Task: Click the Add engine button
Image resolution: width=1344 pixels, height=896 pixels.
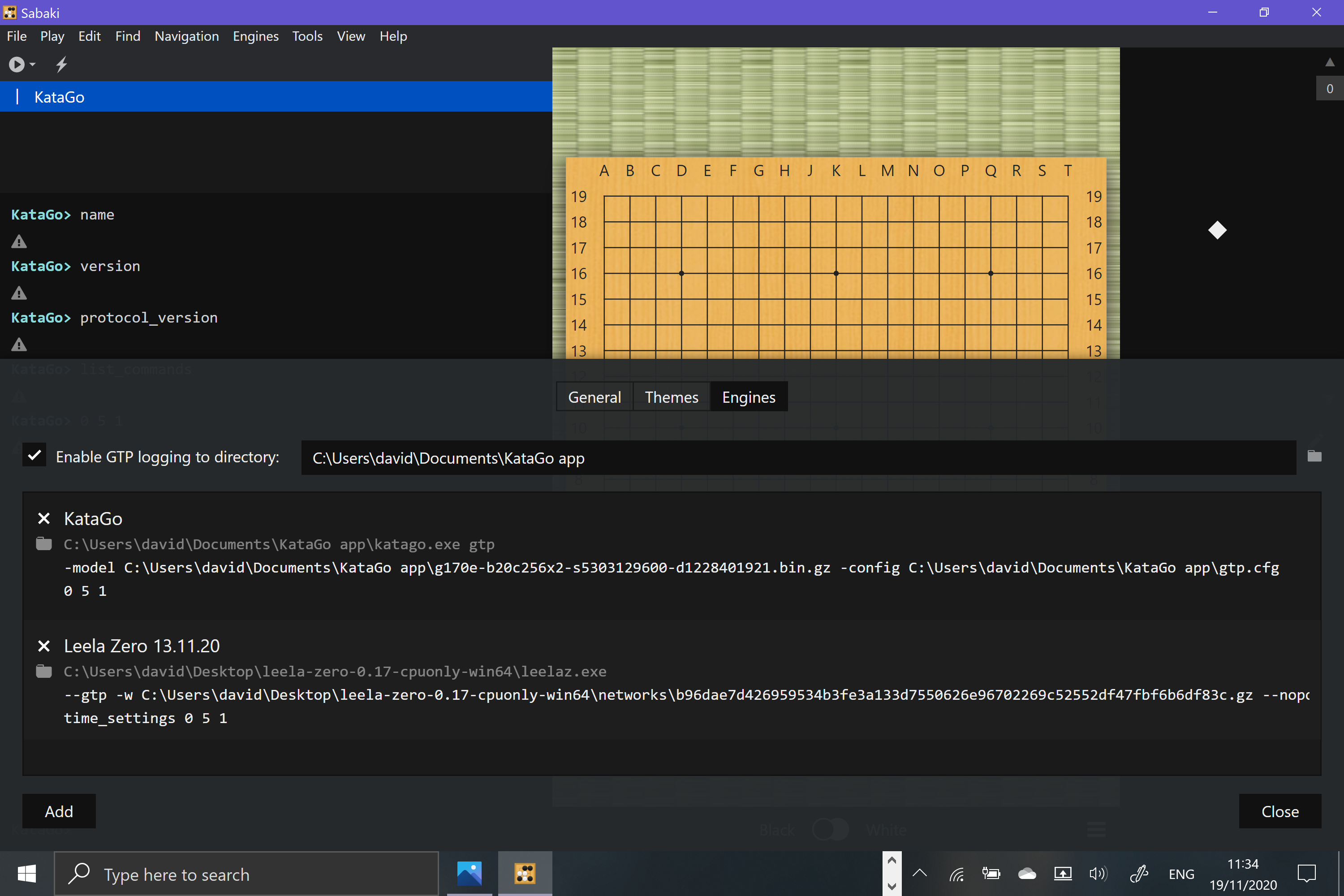Action: pos(59,811)
